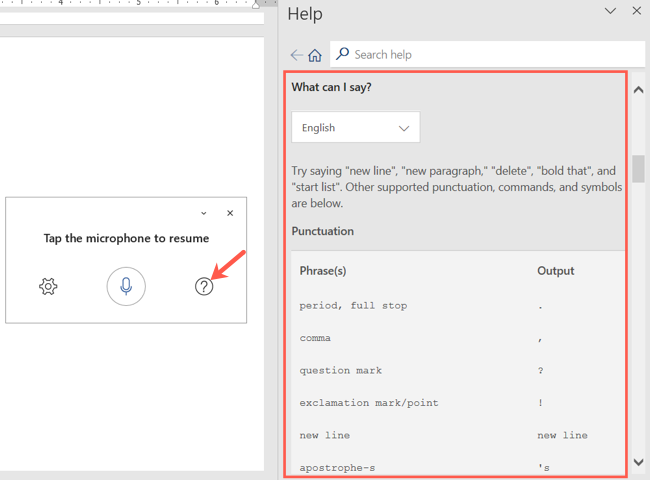The height and width of the screenshot is (480, 650).
Task: Select the 'comma' phrase row
Action: point(458,338)
